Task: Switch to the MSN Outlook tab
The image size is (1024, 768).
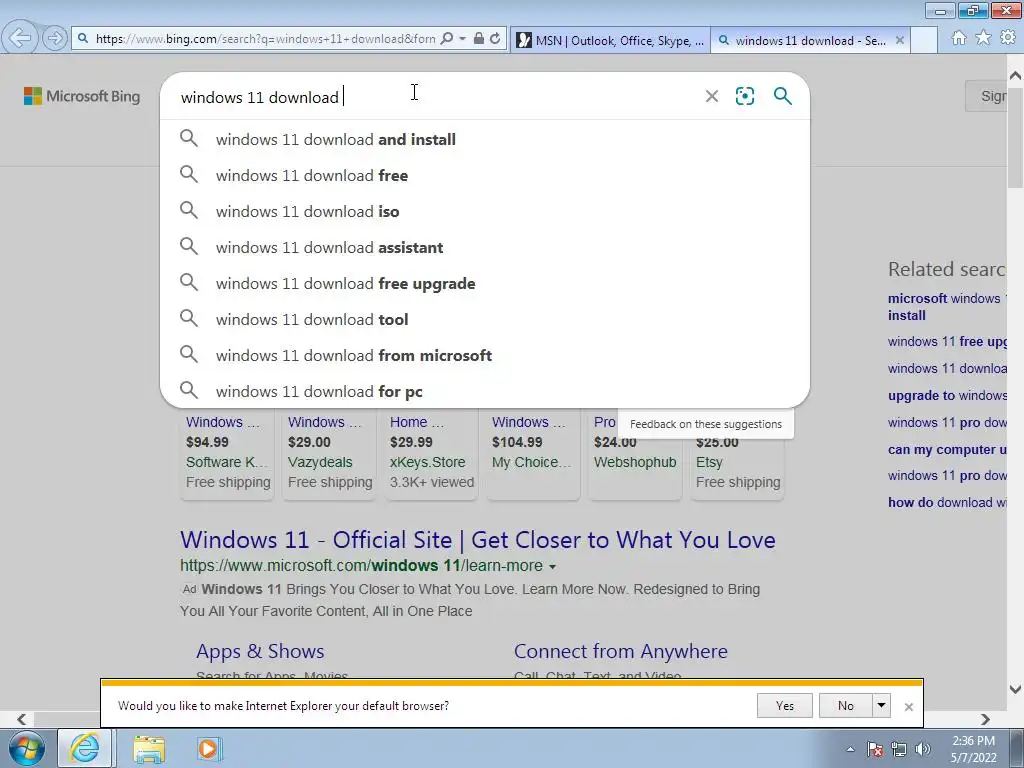Action: [x=610, y=40]
